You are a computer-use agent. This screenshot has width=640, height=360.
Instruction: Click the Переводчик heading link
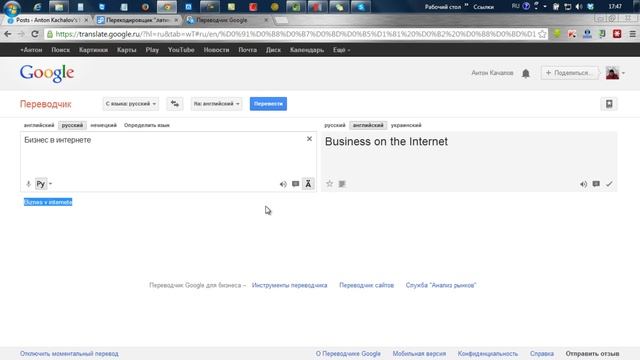pyautogui.click(x=45, y=104)
